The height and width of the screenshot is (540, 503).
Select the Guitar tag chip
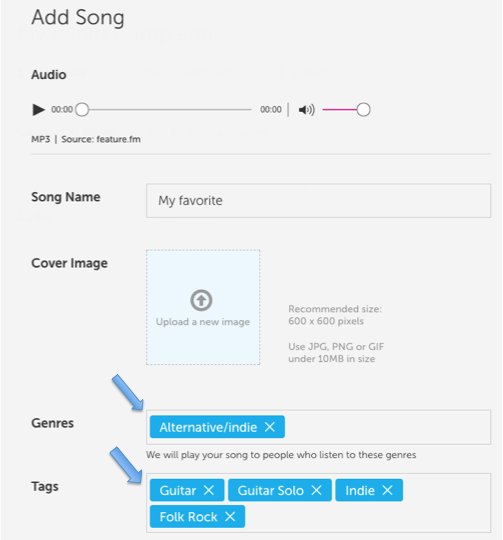tap(178, 490)
